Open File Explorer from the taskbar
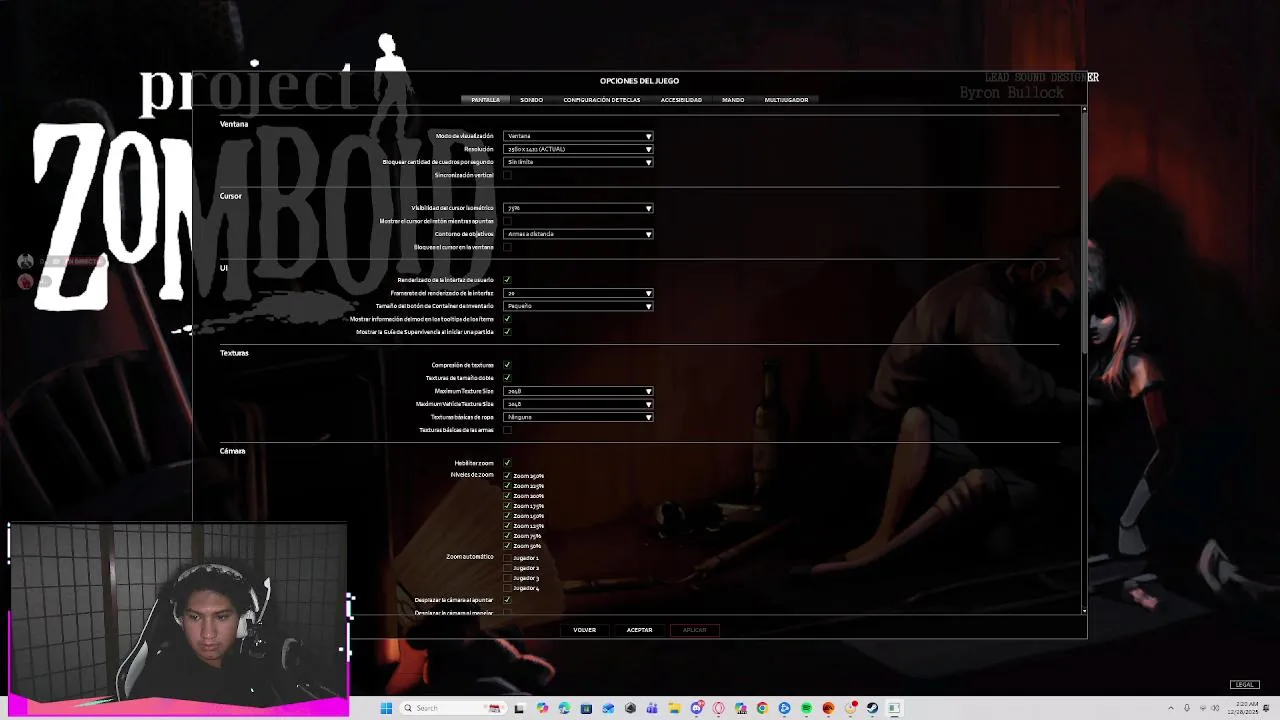 click(x=675, y=708)
